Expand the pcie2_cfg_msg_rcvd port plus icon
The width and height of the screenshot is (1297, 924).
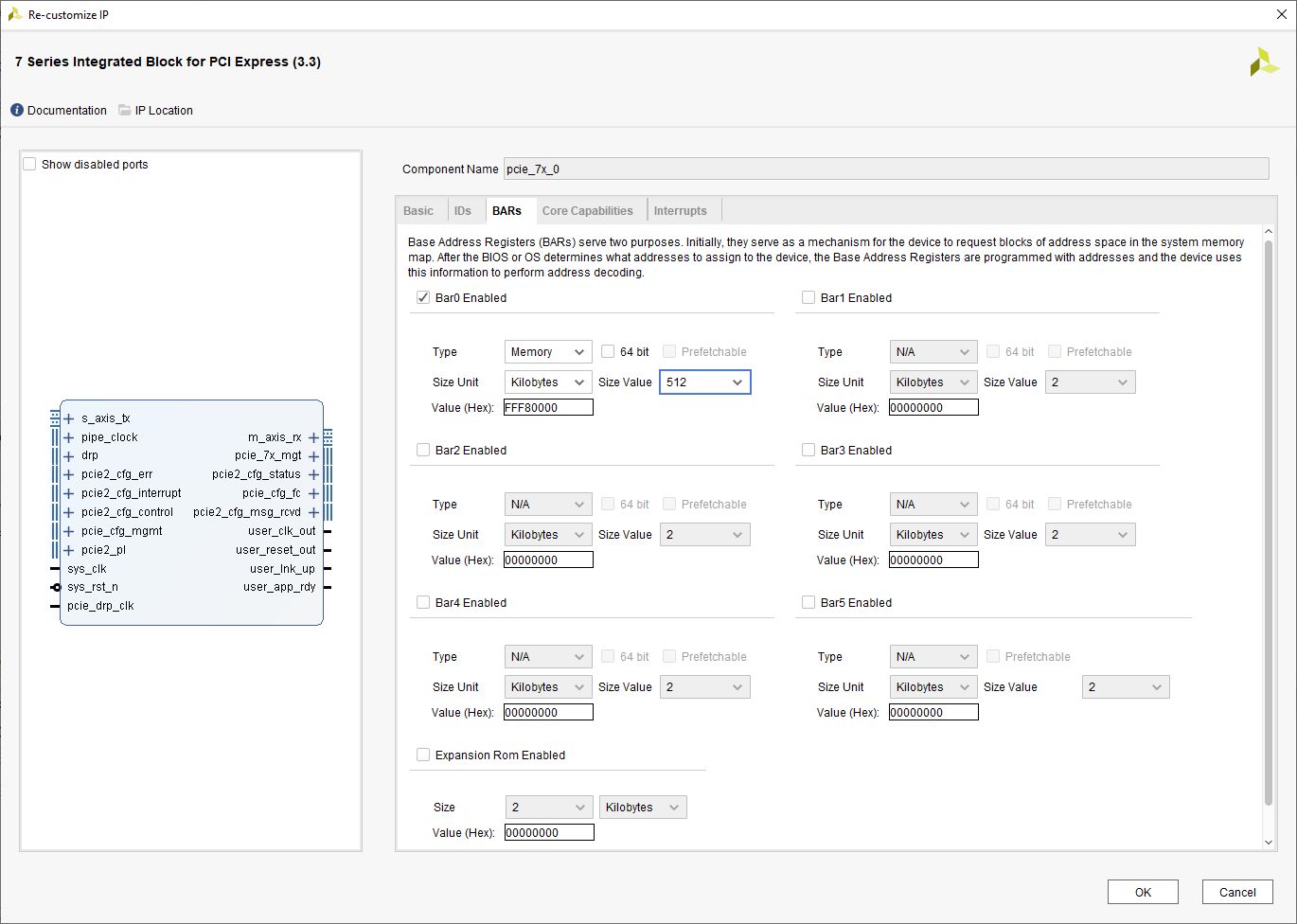pos(313,512)
